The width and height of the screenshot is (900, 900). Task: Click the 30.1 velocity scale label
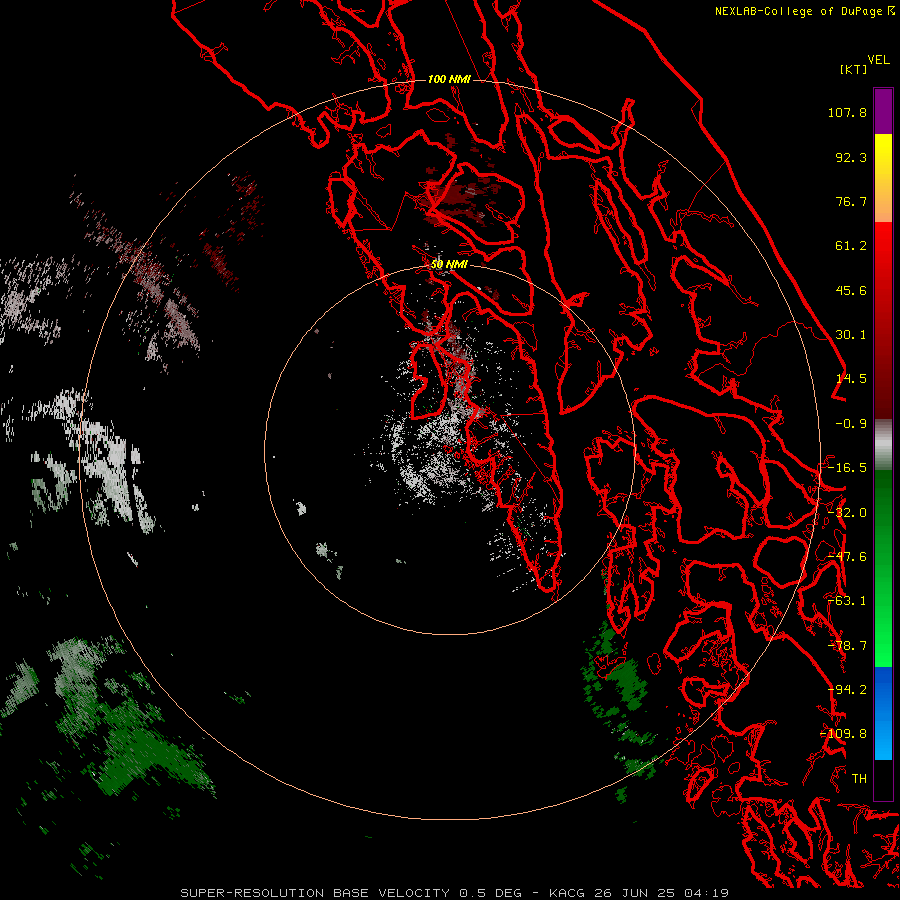(x=851, y=335)
